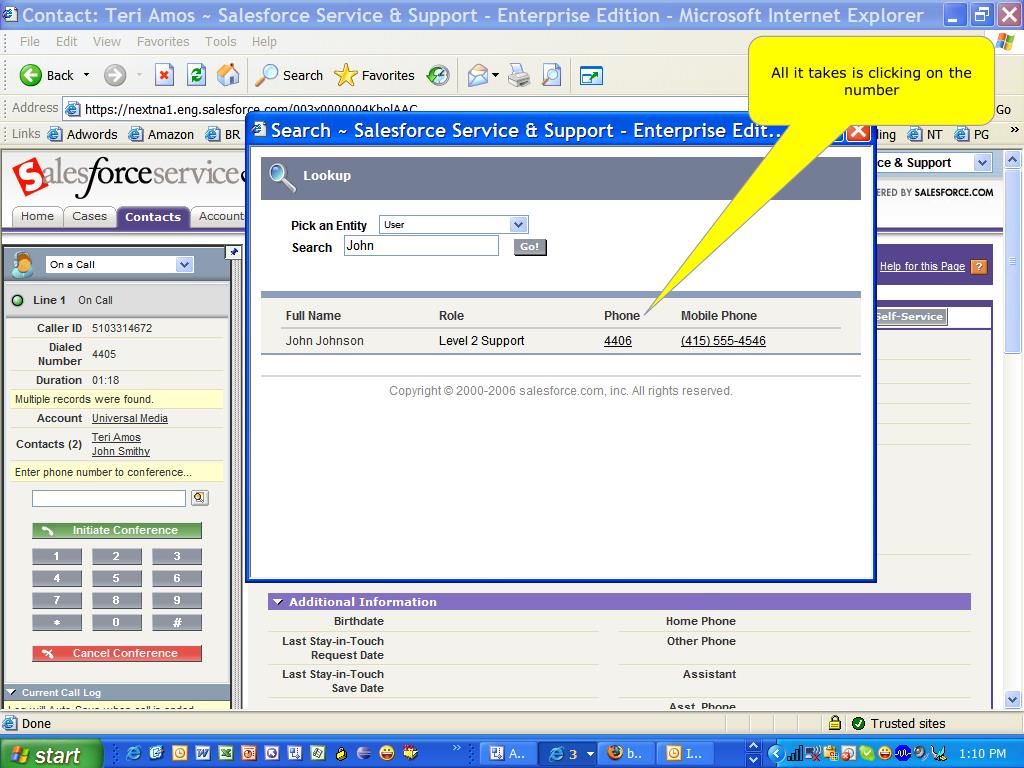Open the Amazon favorite in Links bar
This screenshot has height=768, width=1024.
161,134
